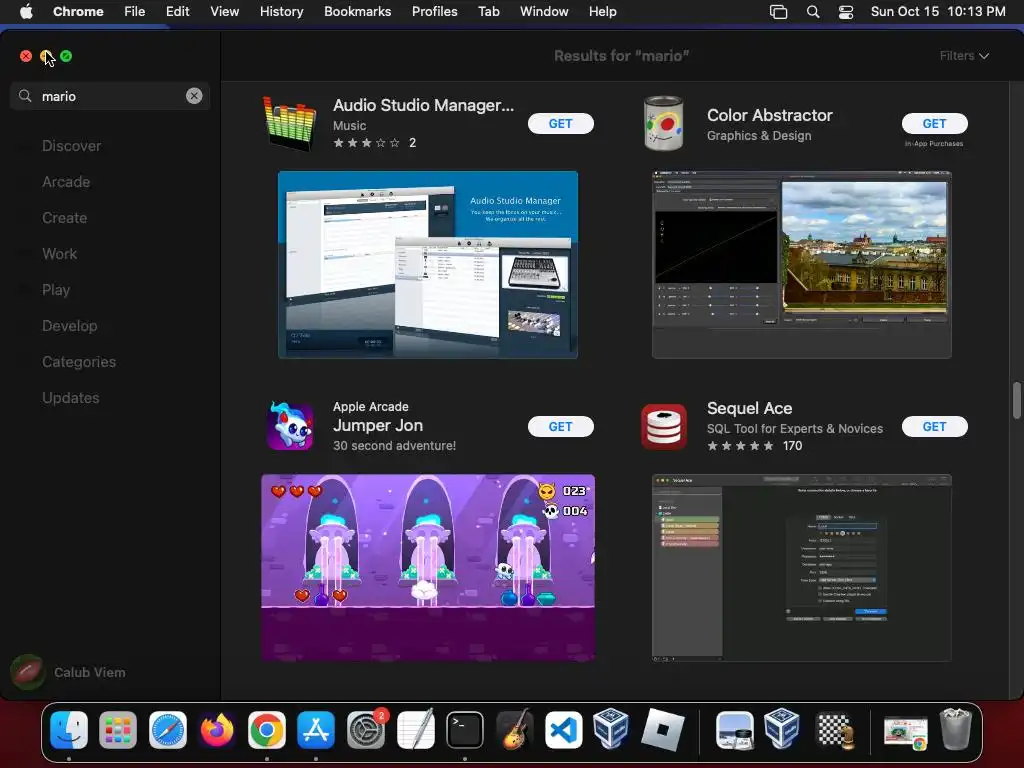
Task: Open the Jumper Jon gameplay screenshot
Action: click(428, 568)
